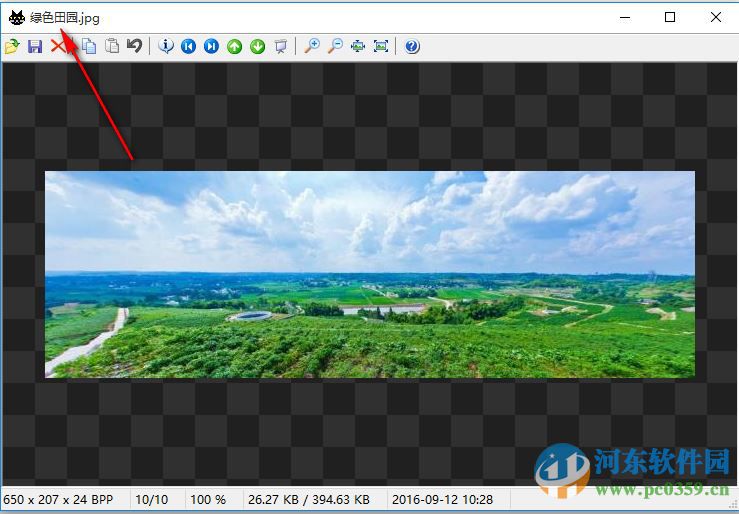Show image information with the info icon
739x514 pixels.
point(166,46)
